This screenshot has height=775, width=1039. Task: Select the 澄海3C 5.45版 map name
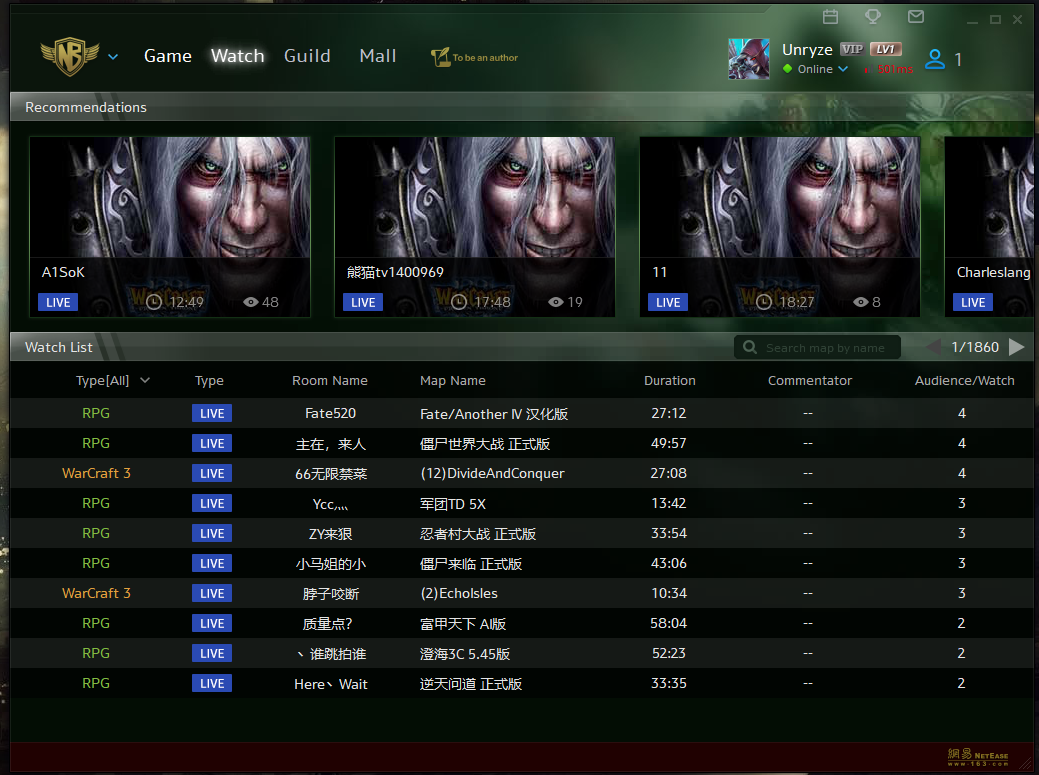coord(465,654)
